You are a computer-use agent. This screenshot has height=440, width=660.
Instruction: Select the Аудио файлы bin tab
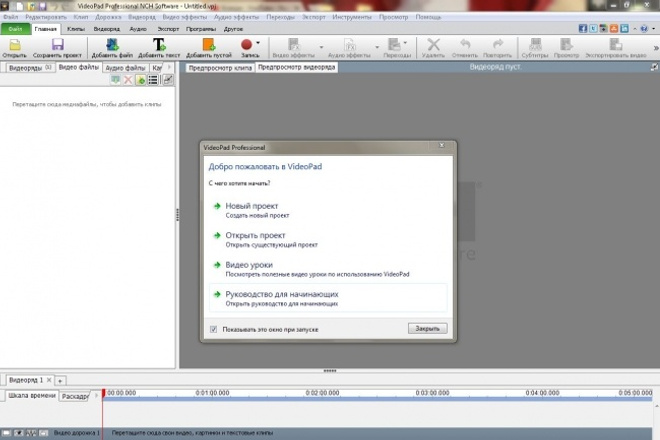tap(125, 68)
